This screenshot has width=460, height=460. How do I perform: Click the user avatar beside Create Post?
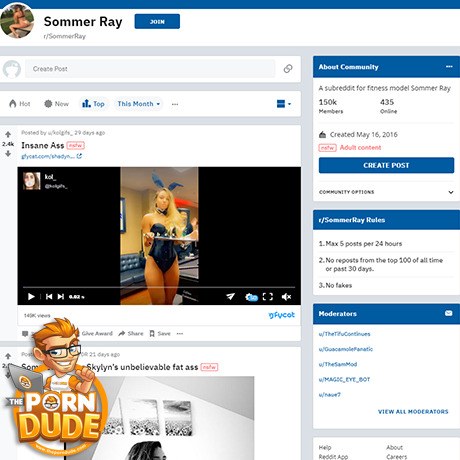click(12, 69)
